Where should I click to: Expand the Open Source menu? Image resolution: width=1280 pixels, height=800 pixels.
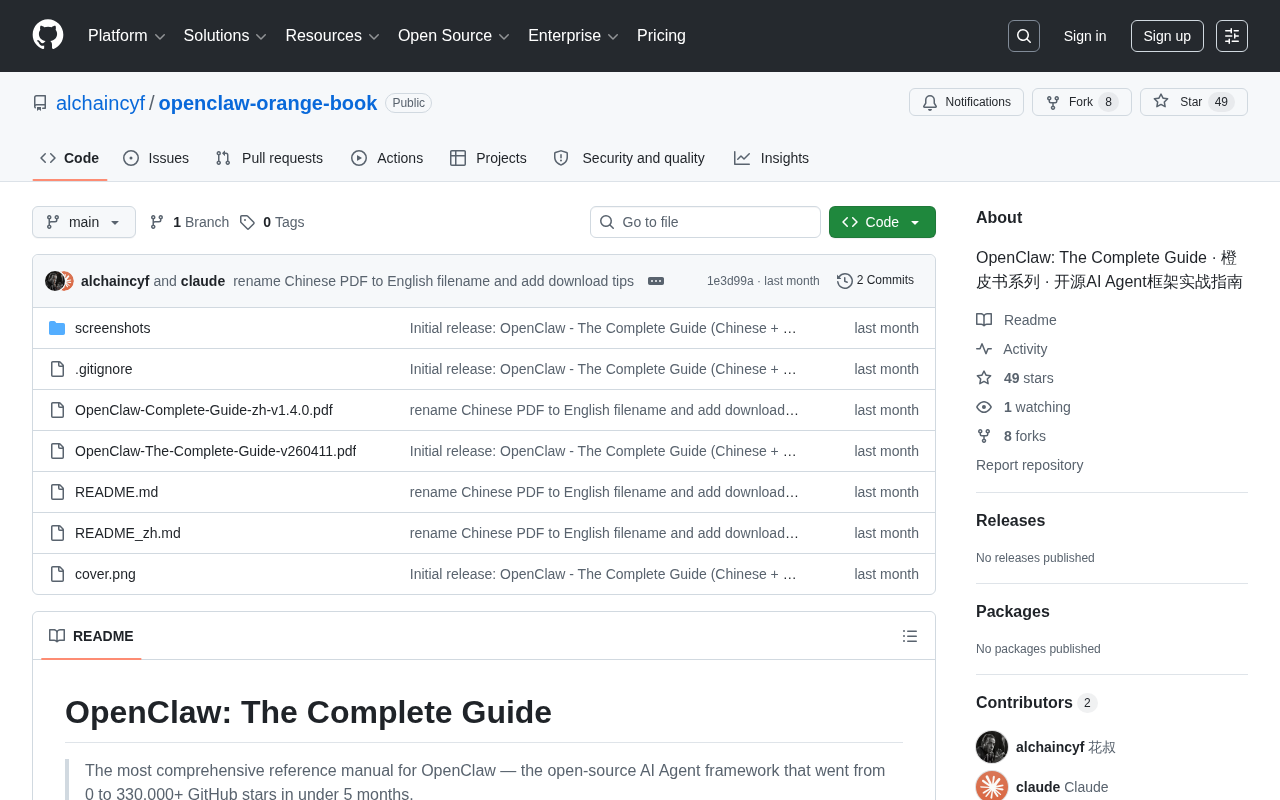(454, 36)
